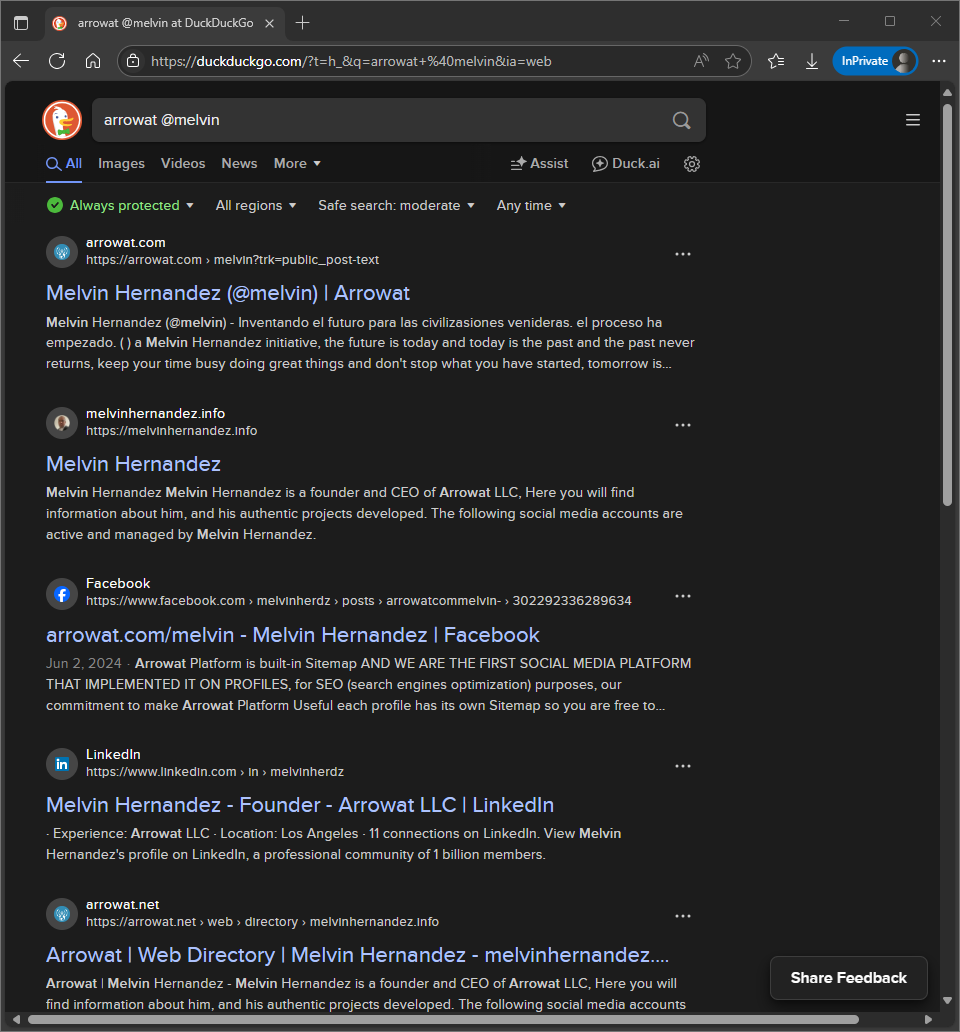Click the Assist button
960x1032 pixels.
540,163
